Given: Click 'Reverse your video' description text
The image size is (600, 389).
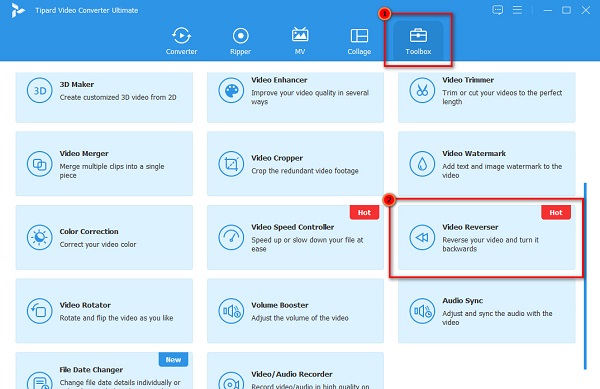Looking at the screenshot, I should (x=490, y=244).
